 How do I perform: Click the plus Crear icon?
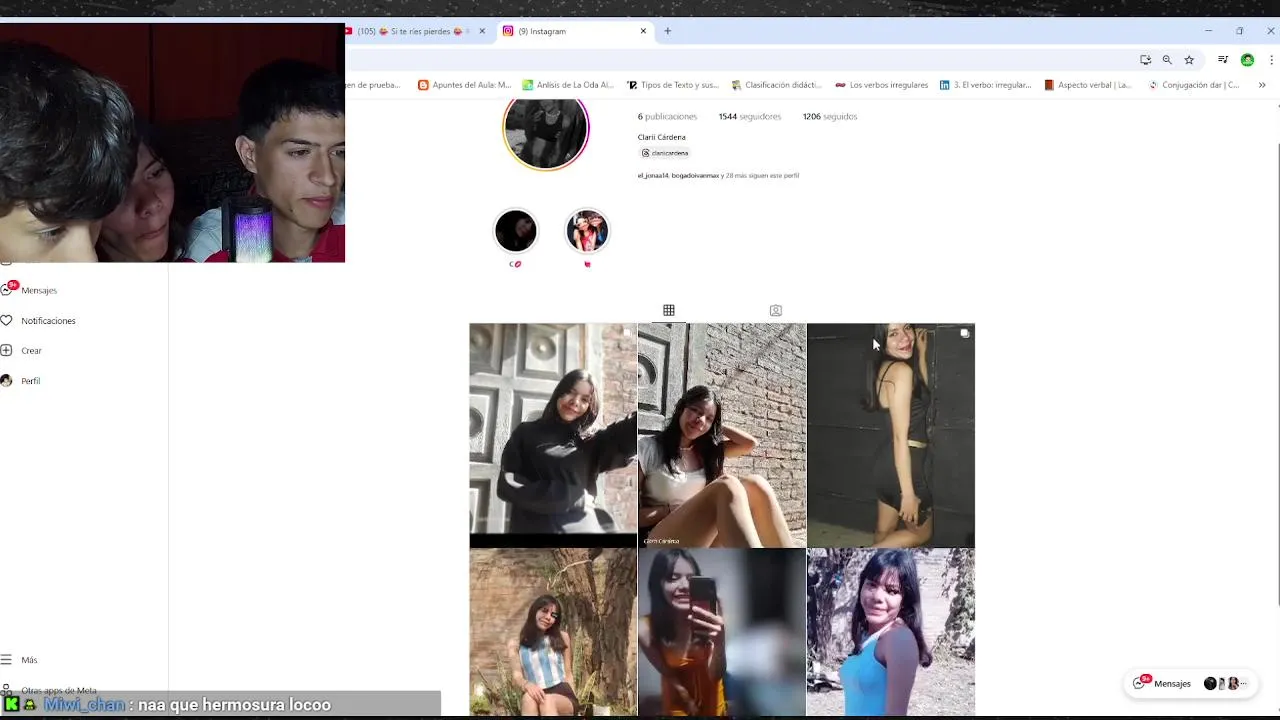click(6, 351)
